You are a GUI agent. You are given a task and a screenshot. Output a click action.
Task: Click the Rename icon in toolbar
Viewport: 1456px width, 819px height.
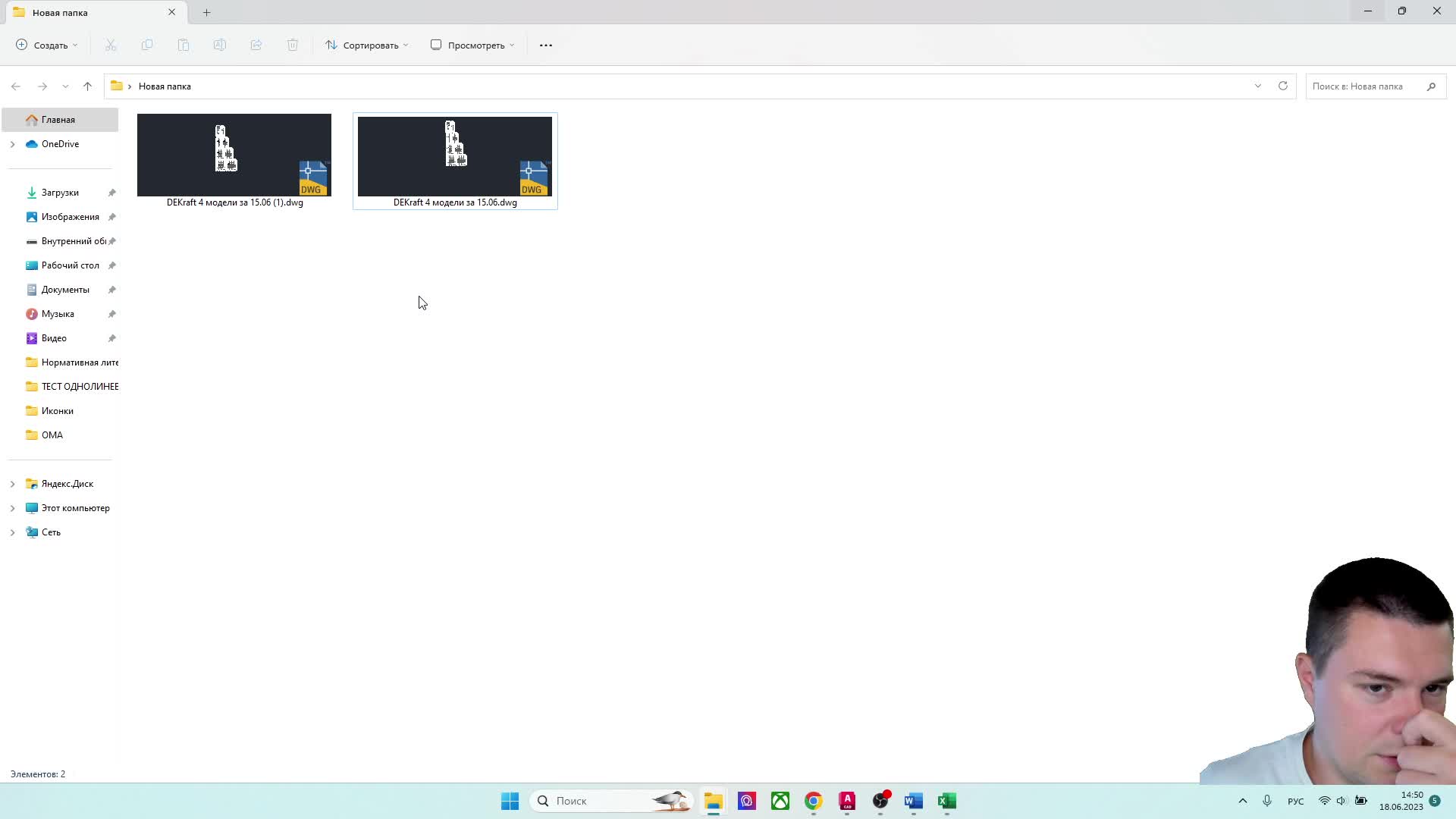(220, 45)
